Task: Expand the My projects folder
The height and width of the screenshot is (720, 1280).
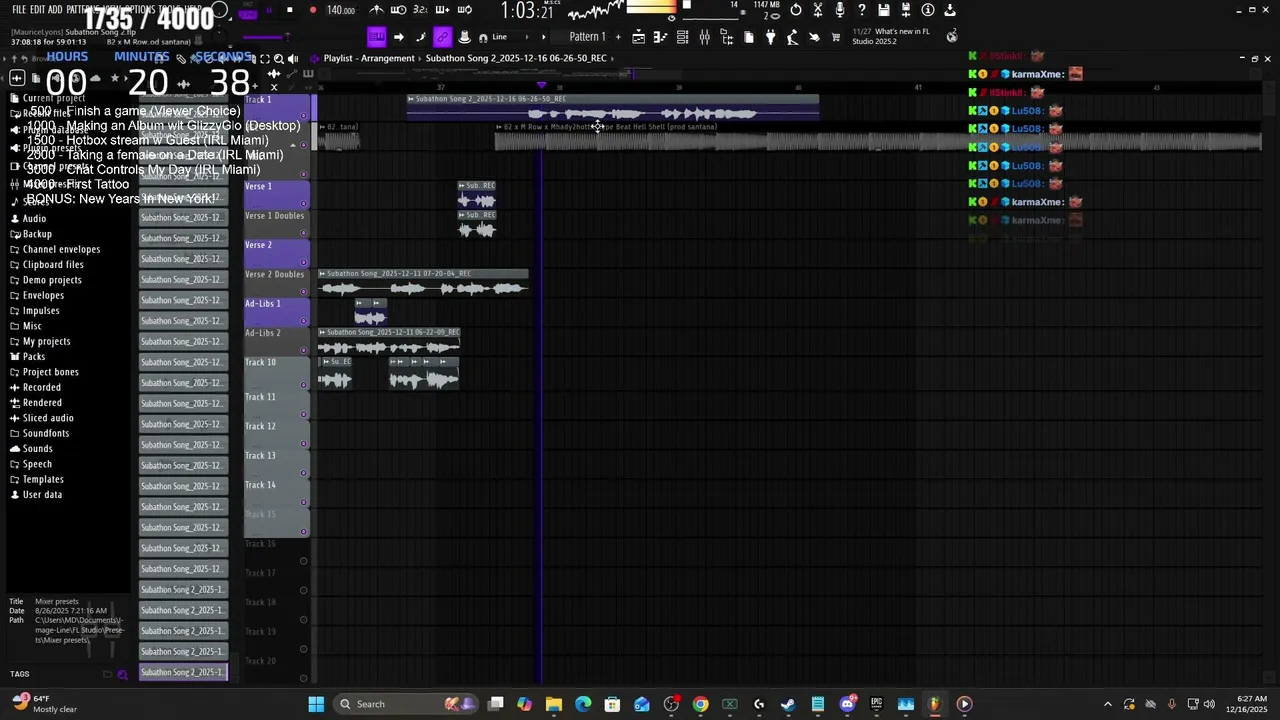Action: tap(46, 341)
